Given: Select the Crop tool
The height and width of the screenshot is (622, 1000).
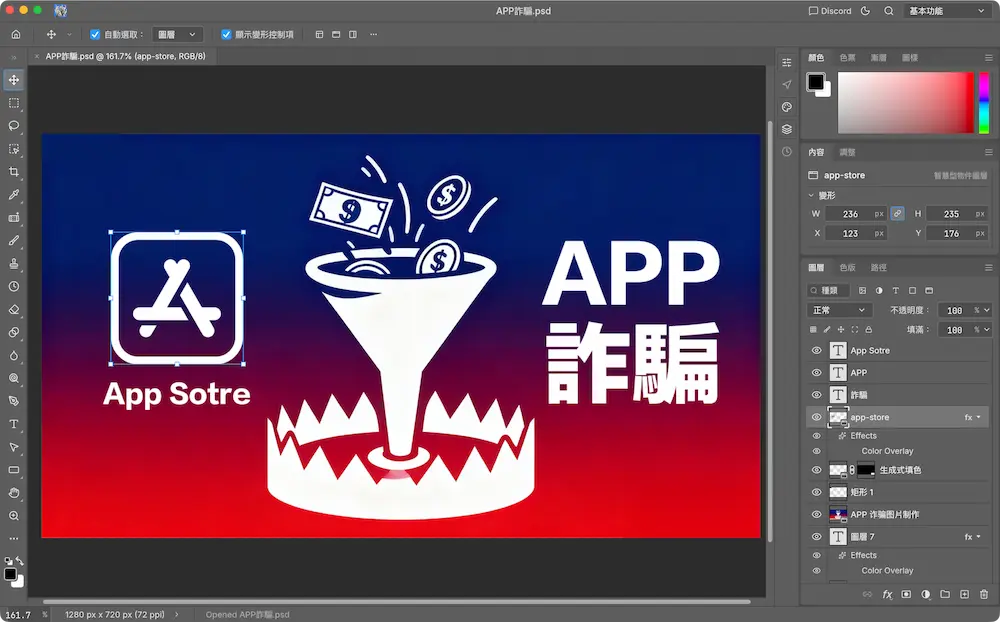Looking at the screenshot, I should 13,172.
